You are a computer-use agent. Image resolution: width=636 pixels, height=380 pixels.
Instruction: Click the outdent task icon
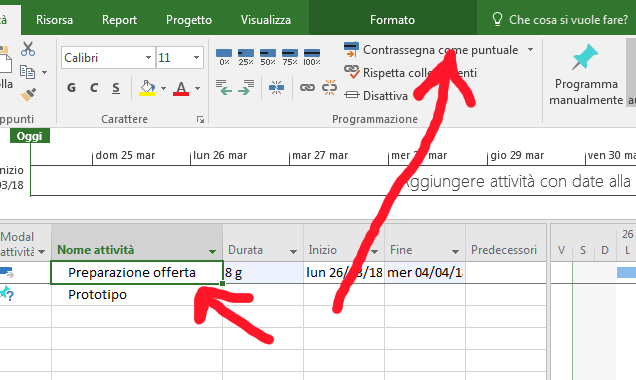223,87
